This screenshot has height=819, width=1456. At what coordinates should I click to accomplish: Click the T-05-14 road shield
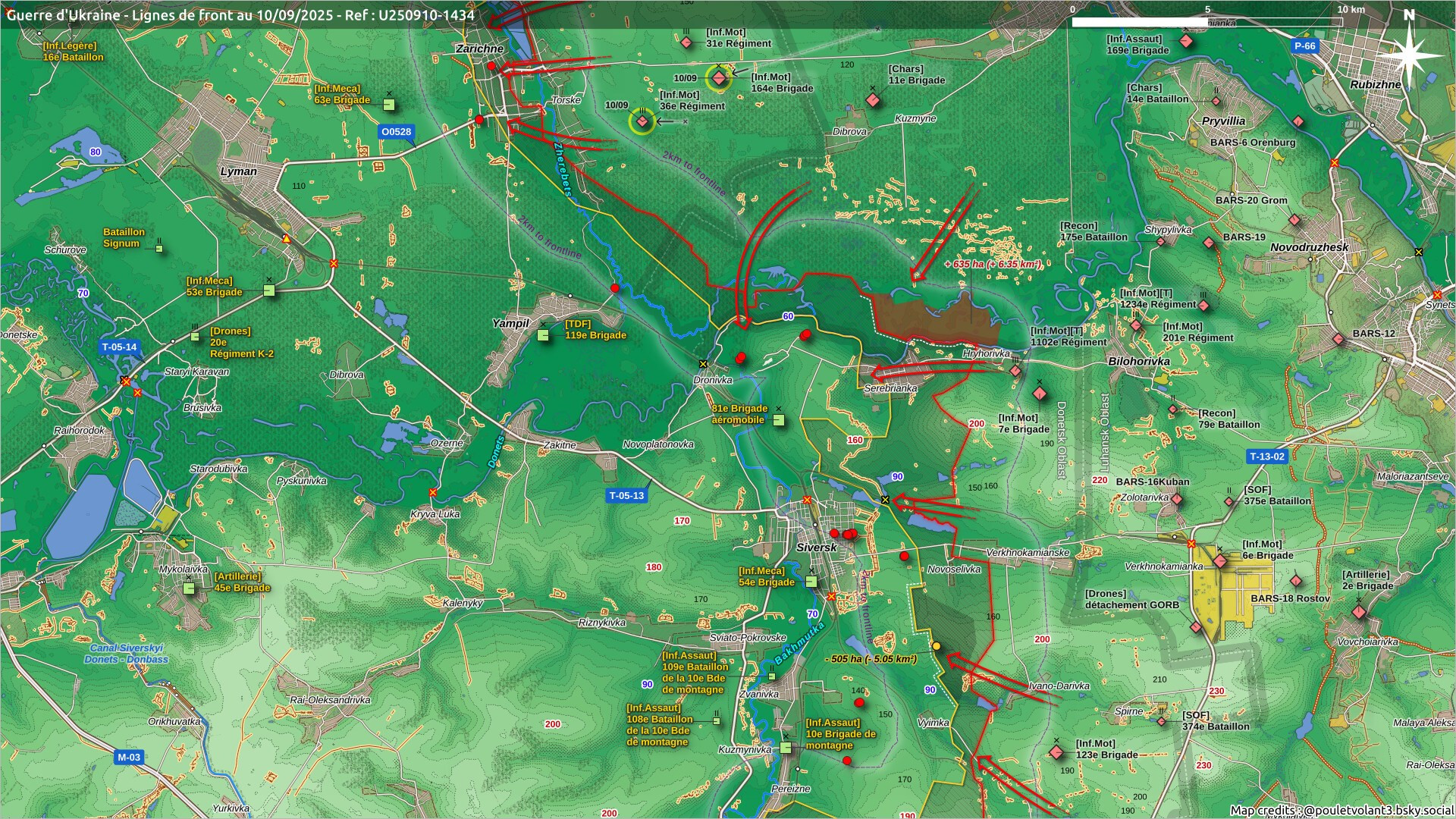pos(119,347)
